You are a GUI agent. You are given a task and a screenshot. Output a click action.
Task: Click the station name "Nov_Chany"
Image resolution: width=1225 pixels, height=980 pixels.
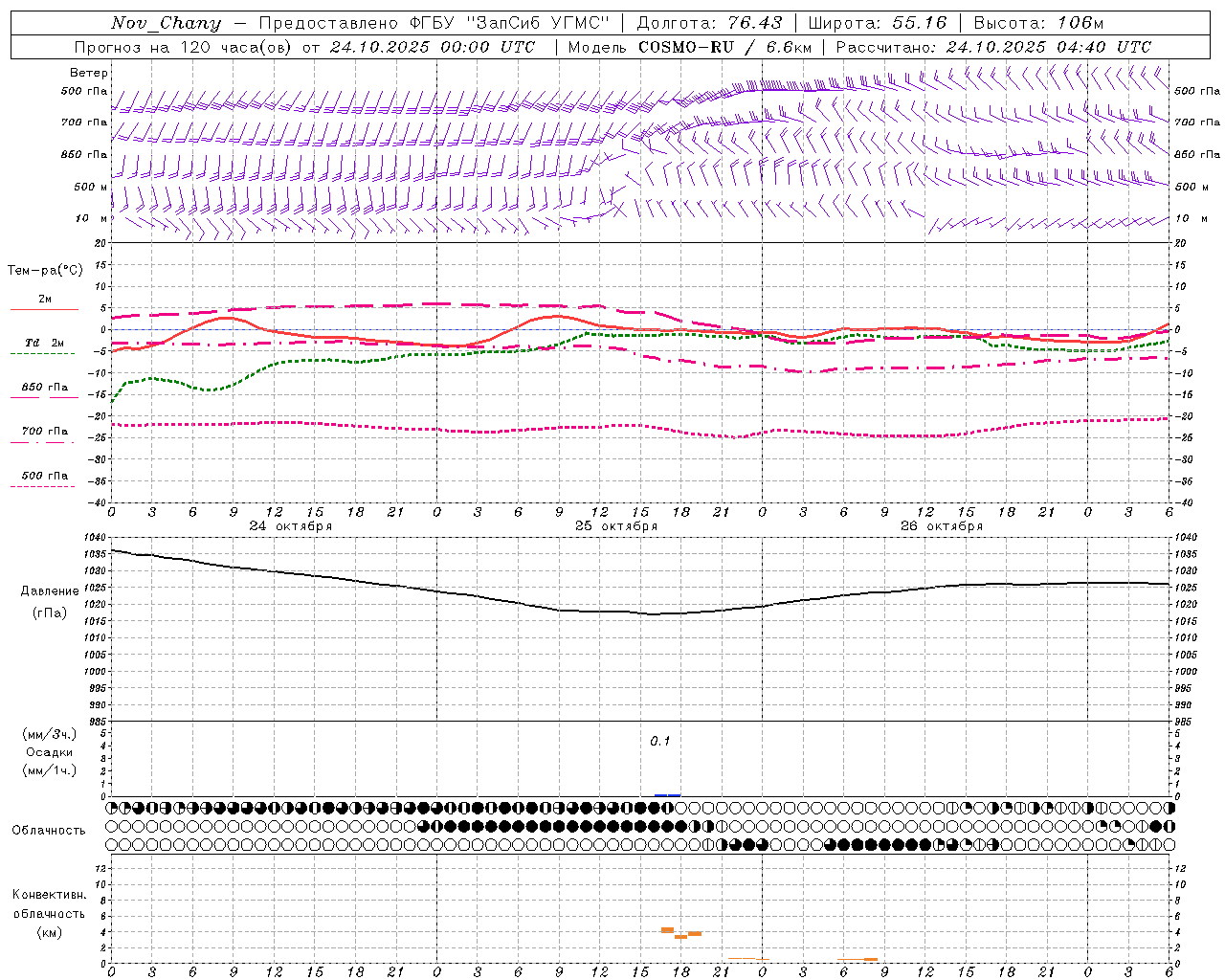click(x=166, y=23)
